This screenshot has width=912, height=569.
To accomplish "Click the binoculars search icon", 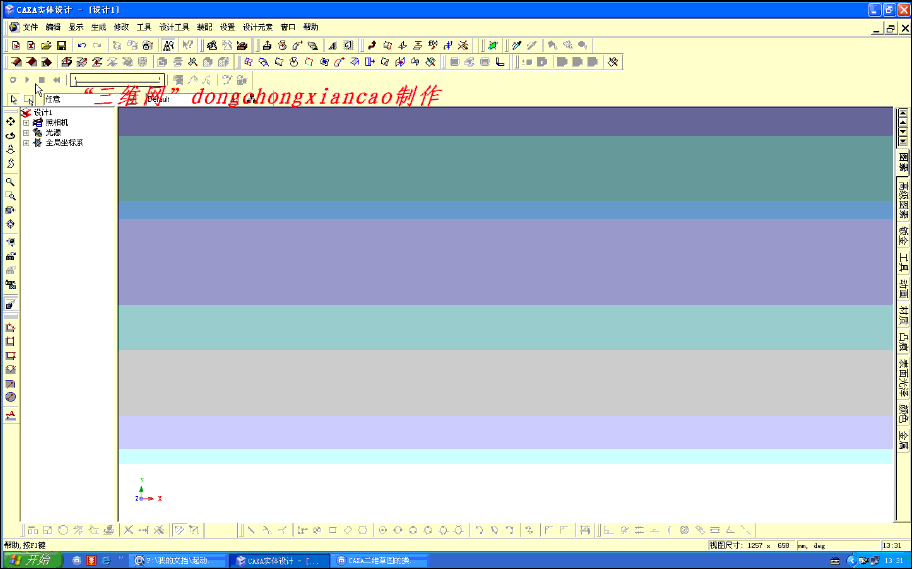I will (x=168, y=45).
